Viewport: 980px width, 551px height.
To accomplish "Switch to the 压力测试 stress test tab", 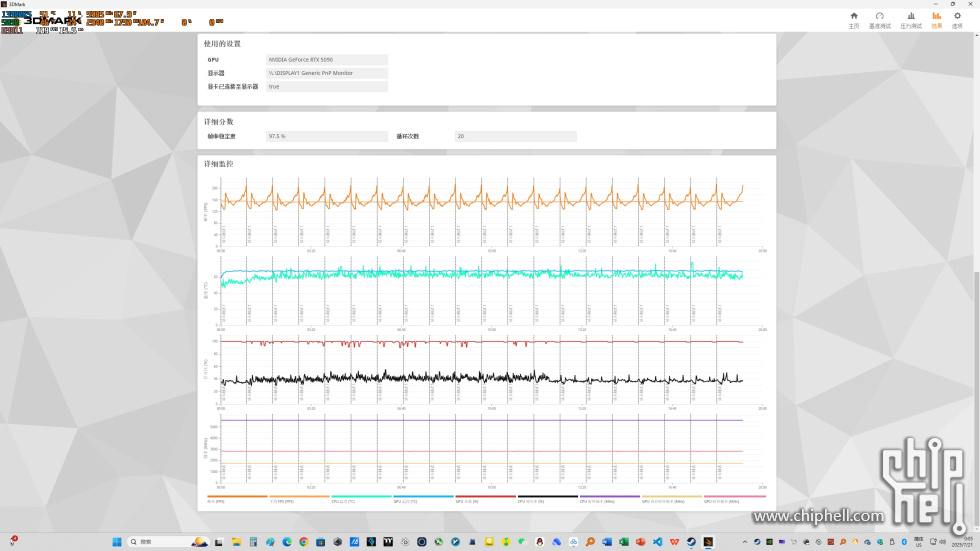I will tap(911, 20).
